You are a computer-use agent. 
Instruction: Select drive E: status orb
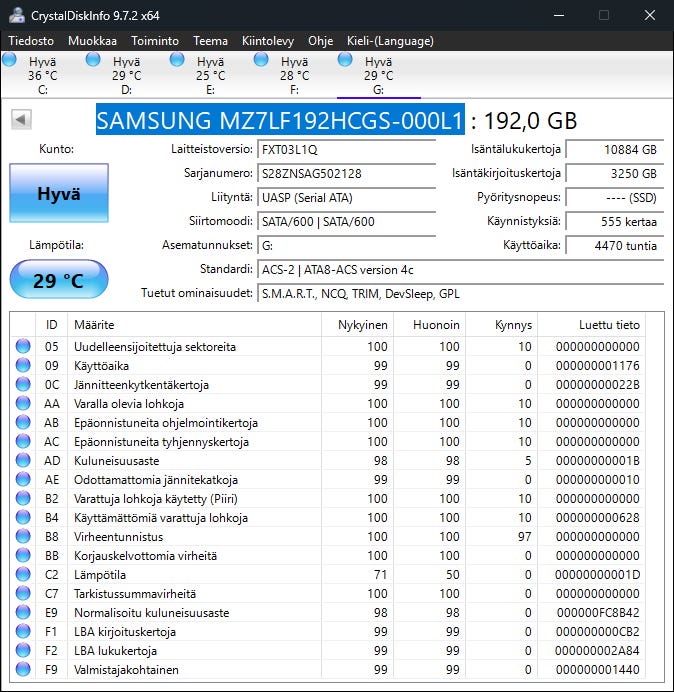178,60
